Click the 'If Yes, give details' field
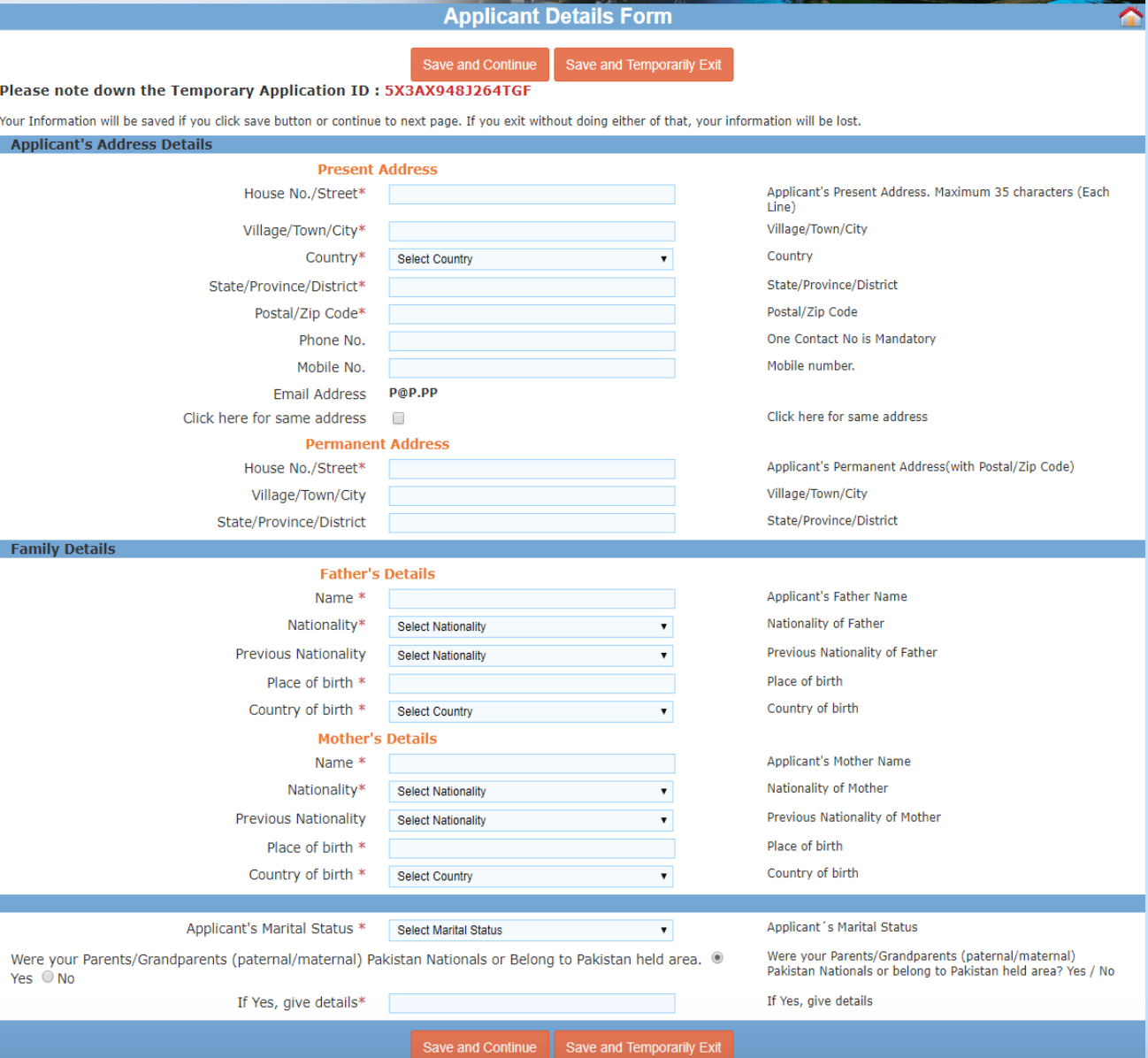 coord(531,1002)
